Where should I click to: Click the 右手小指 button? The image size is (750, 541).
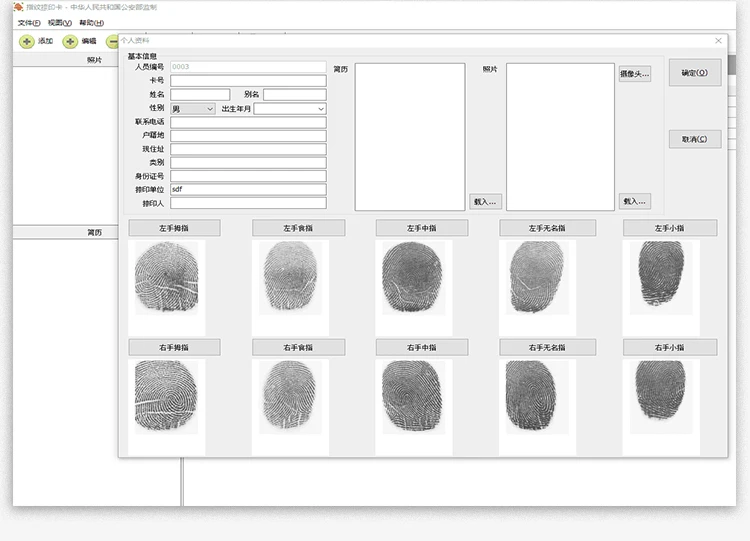pyautogui.click(x=670, y=347)
